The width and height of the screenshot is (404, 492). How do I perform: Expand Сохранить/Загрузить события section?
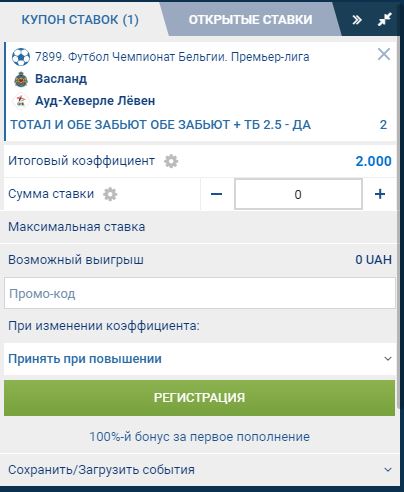pyautogui.click(x=200, y=470)
